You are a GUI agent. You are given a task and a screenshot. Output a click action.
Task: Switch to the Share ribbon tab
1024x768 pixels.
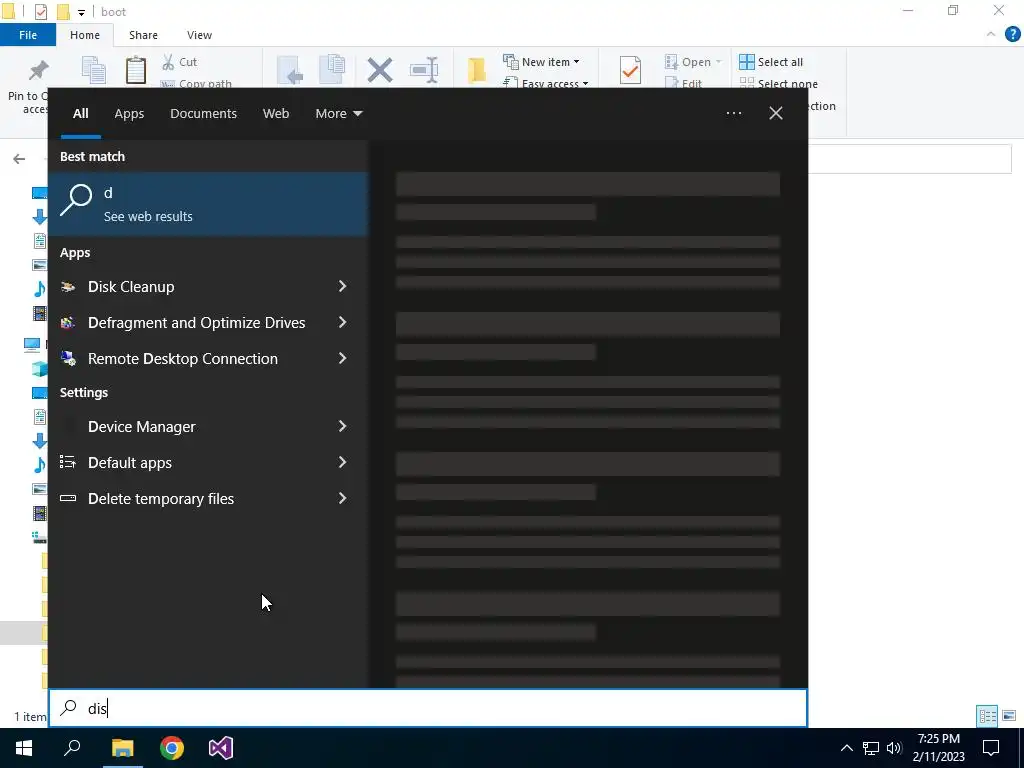point(143,35)
